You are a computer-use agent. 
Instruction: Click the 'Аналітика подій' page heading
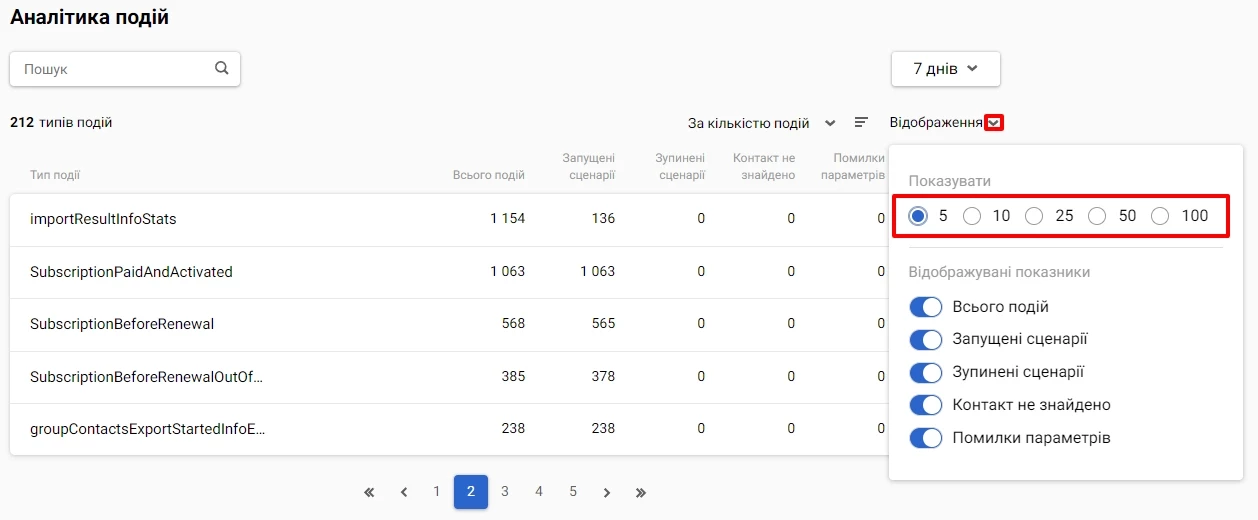coord(90,17)
